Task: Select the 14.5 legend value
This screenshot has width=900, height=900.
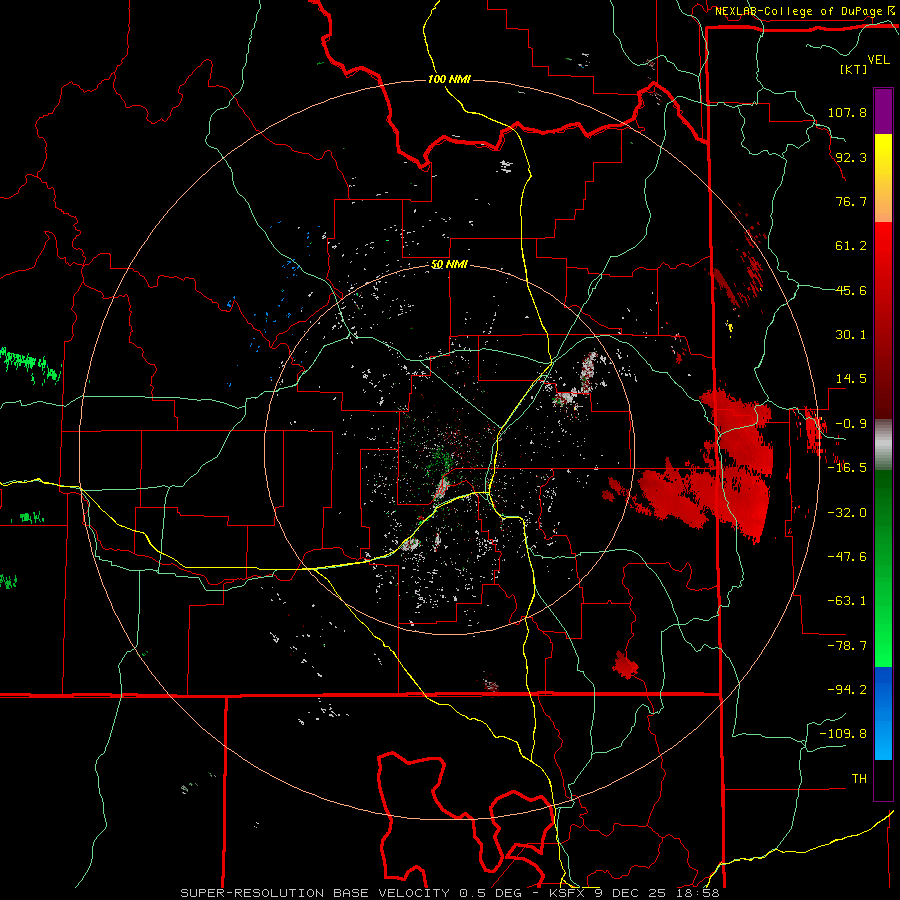Action: (x=851, y=379)
